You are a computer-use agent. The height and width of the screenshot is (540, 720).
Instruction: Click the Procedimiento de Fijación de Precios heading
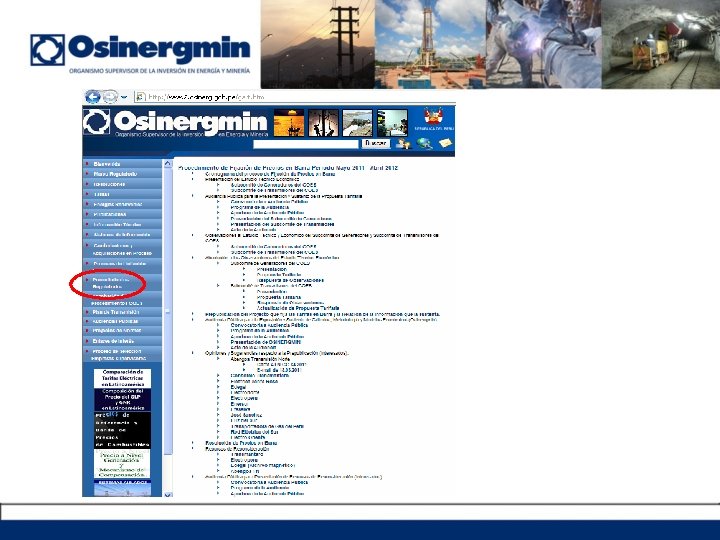click(x=288, y=168)
